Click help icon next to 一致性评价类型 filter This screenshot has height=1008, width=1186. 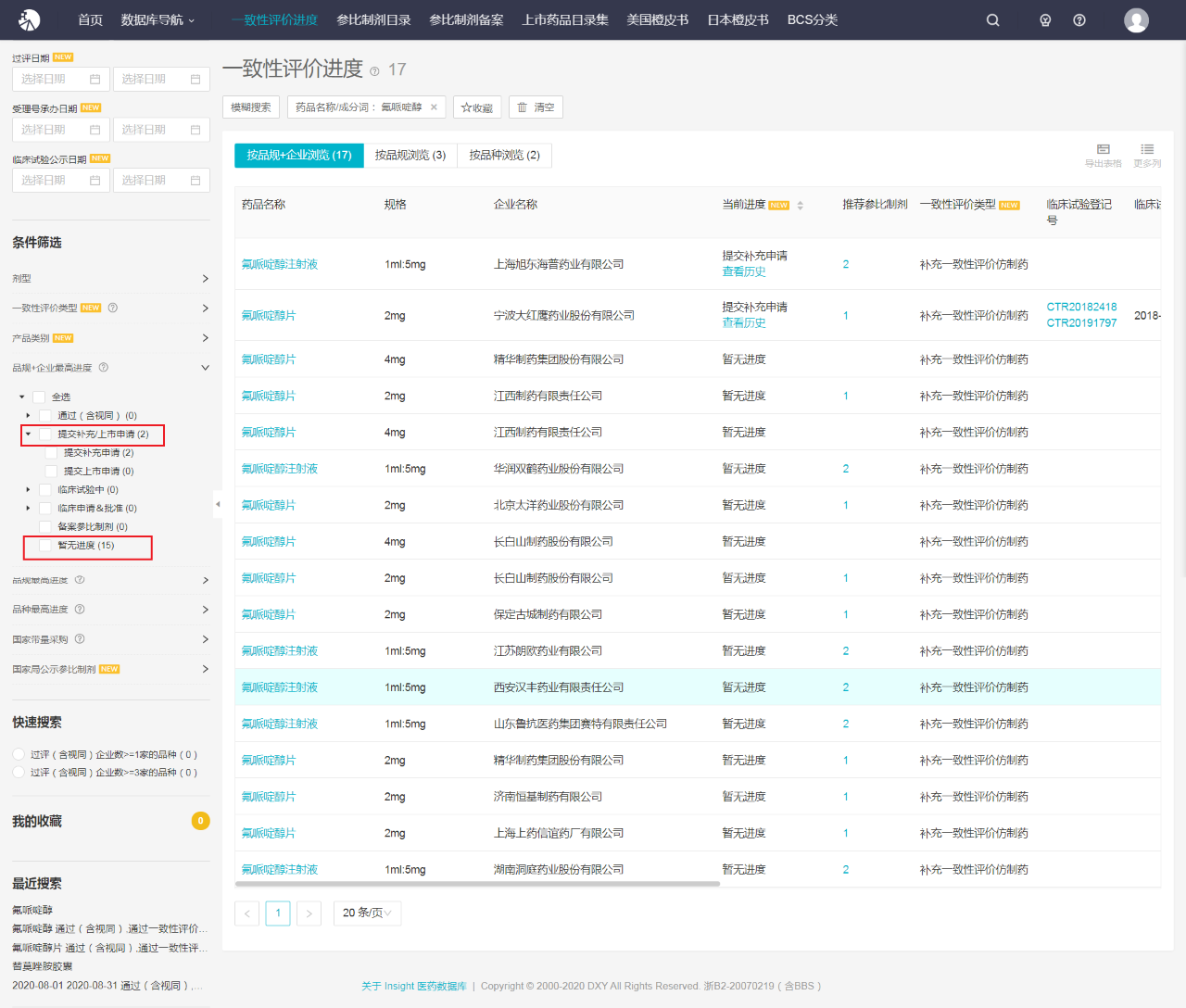(112, 308)
